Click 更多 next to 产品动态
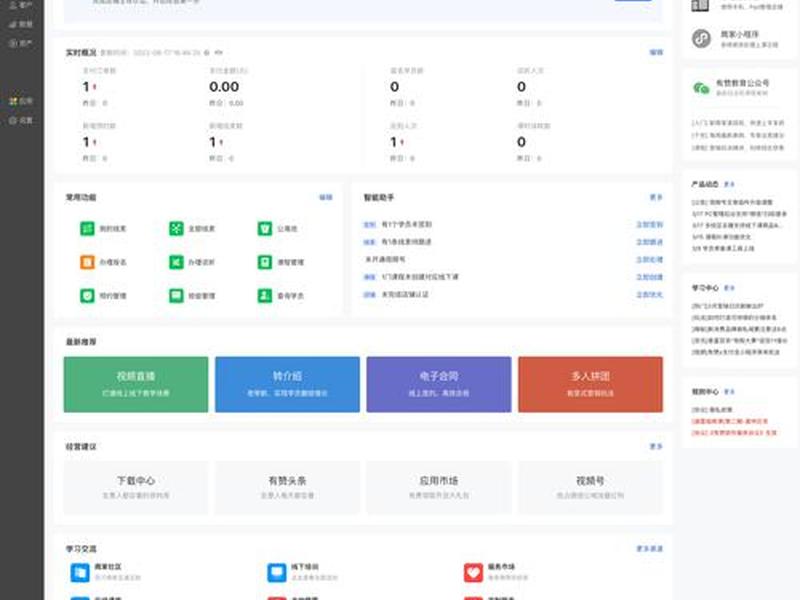This screenshot has width=800, height=600. point(730,184)
